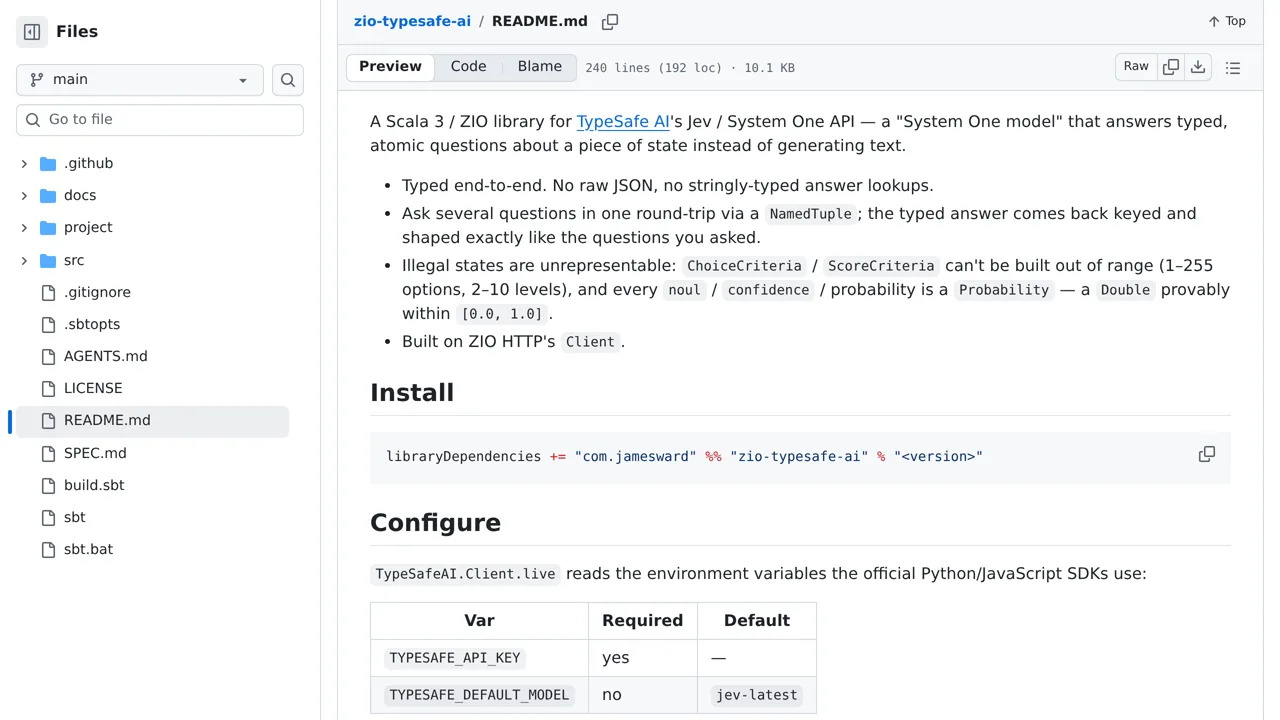The image size is (1280, 720).
Task: Expand the src folder chevron
Action: pos(24,260)
